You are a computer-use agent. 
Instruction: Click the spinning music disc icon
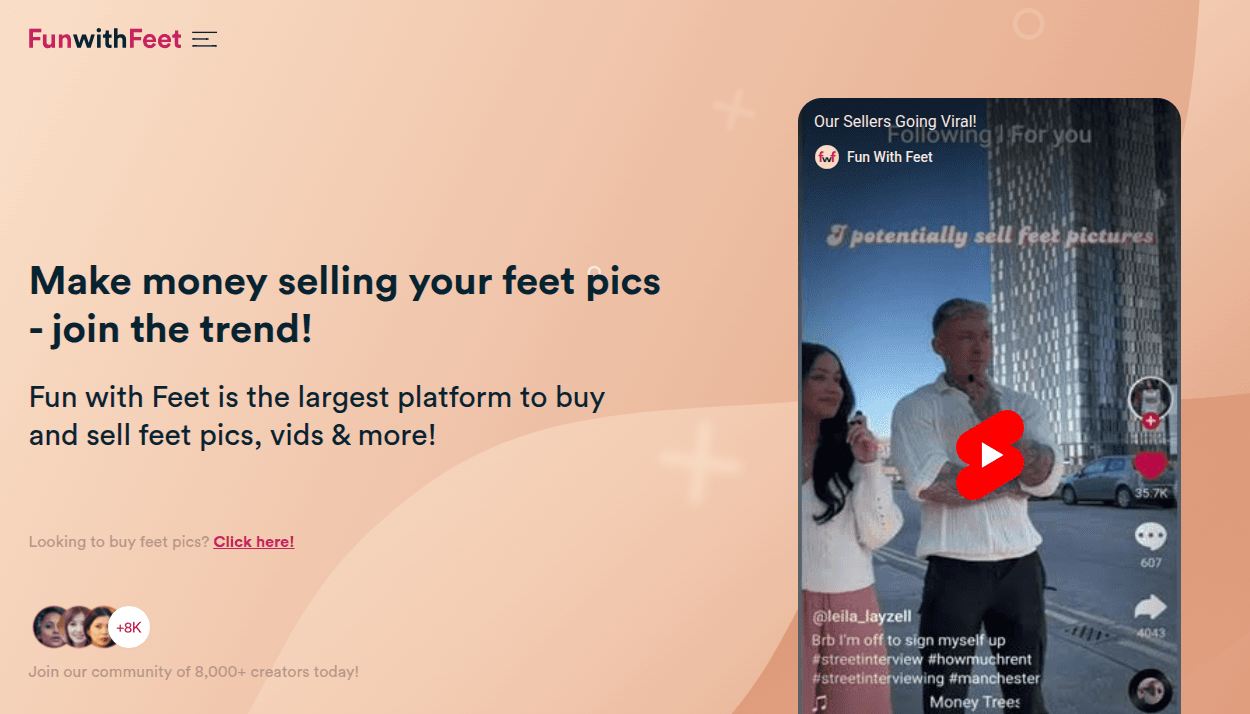1150,690
